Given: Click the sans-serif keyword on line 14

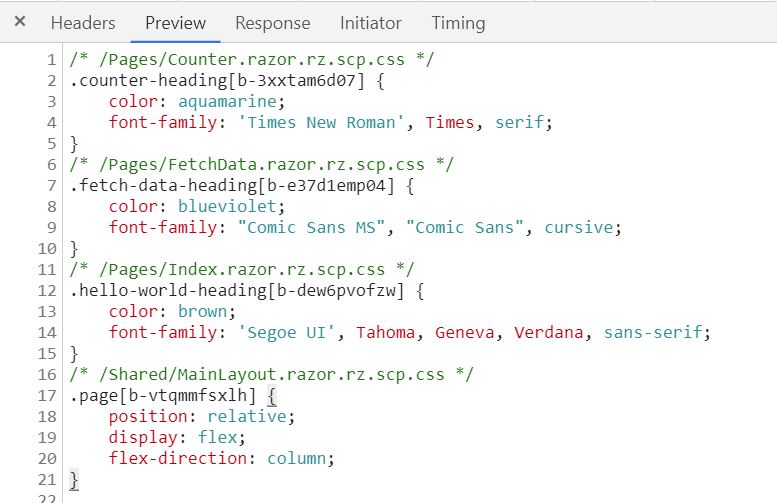Looking at the screenshot, I should pyautogui.click(x=653, y=333).
